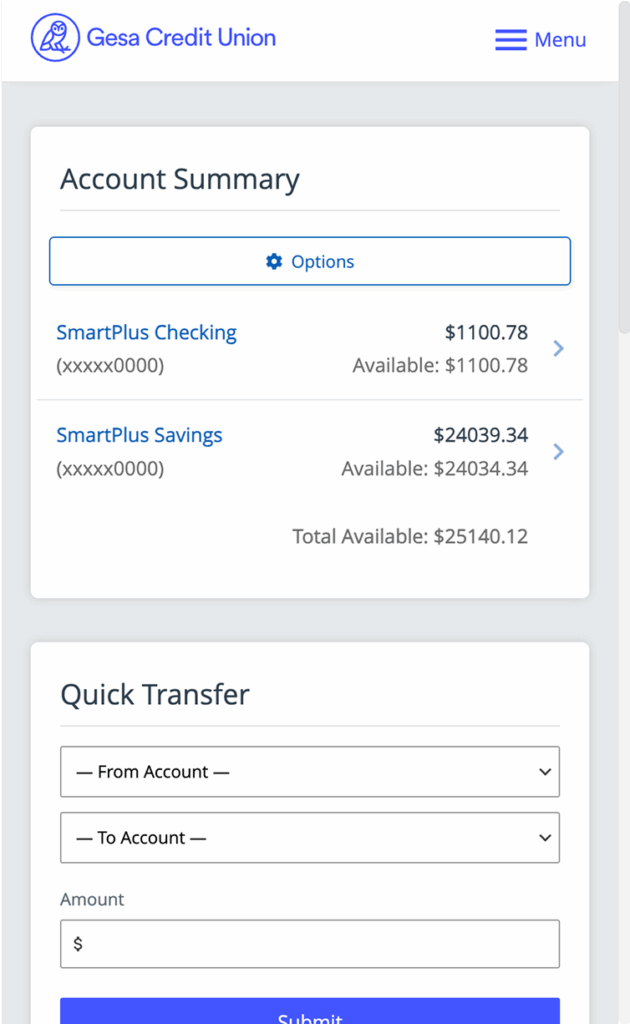This screenshot has height=1024, width=630.
Task: Click the gear icon in Options
Action: point(274,262)
